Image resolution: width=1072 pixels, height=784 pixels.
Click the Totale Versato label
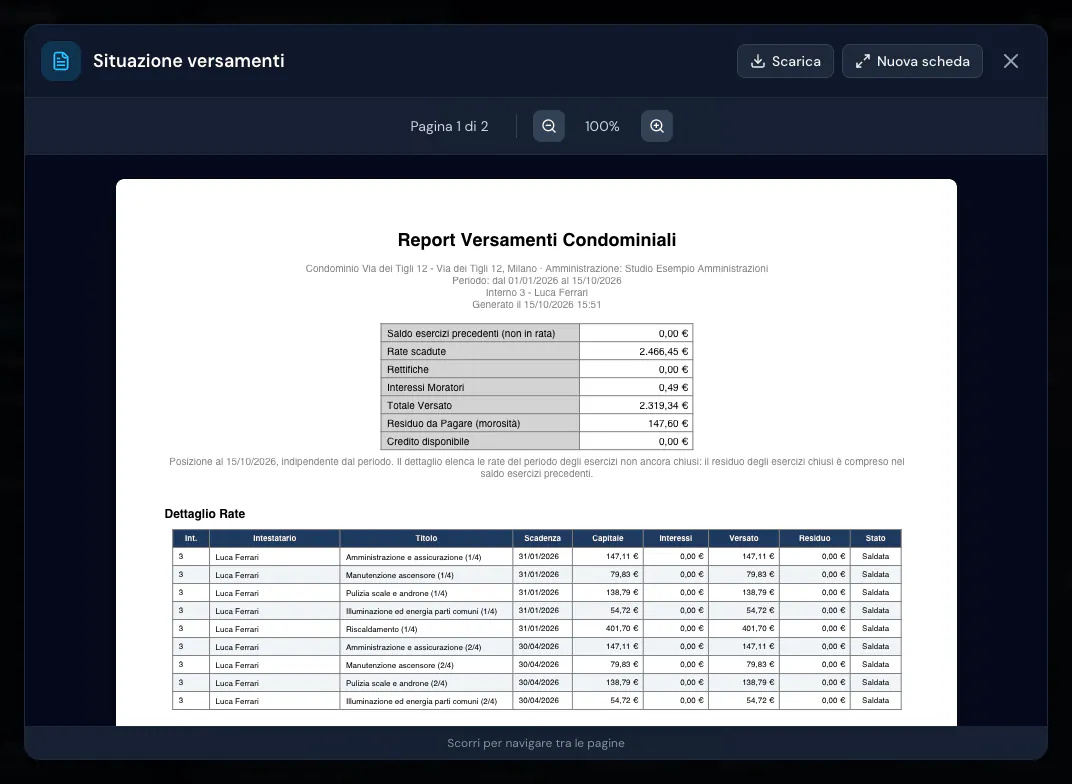coord(419,405)
